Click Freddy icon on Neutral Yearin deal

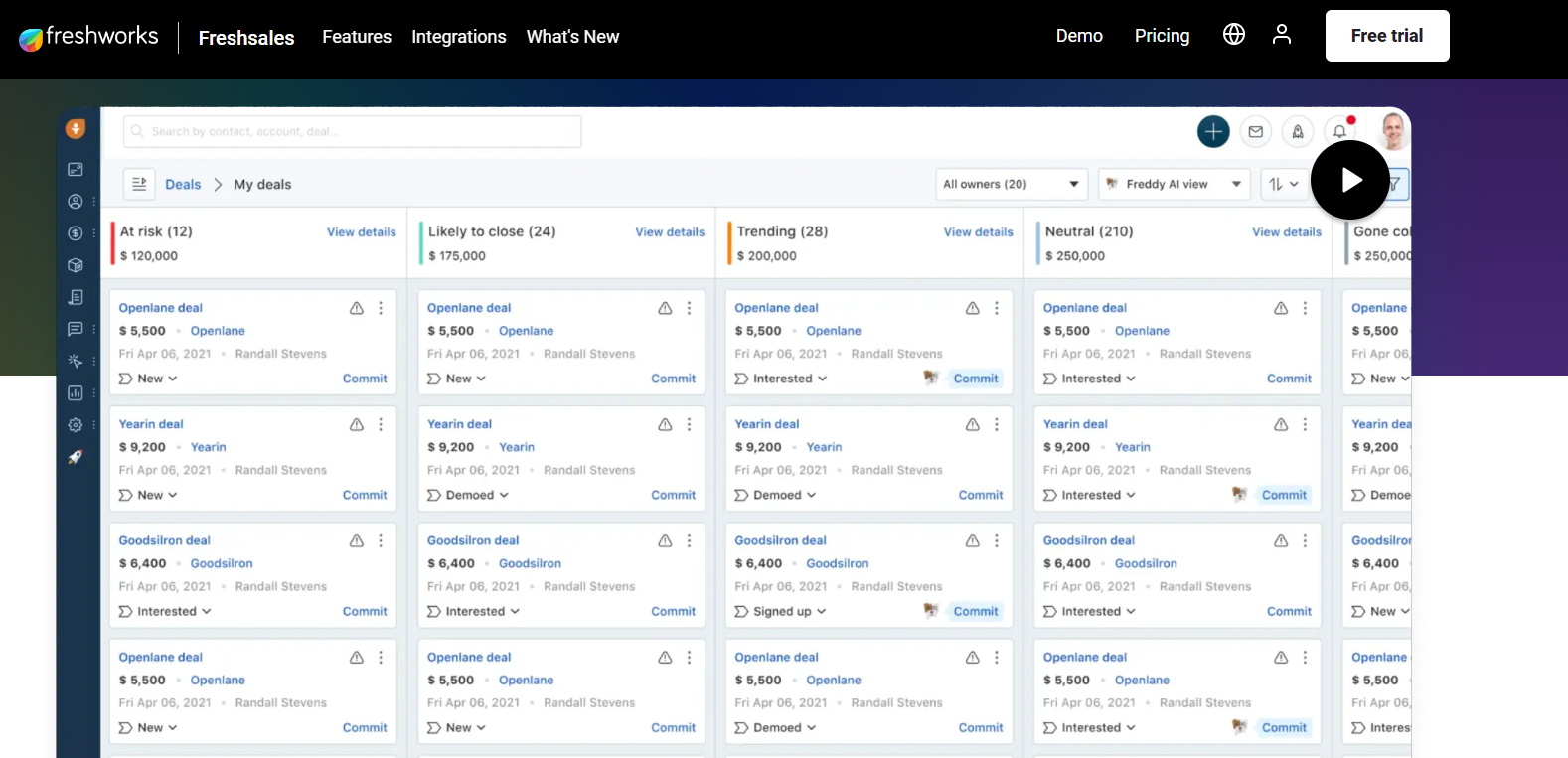[1239, 494]
